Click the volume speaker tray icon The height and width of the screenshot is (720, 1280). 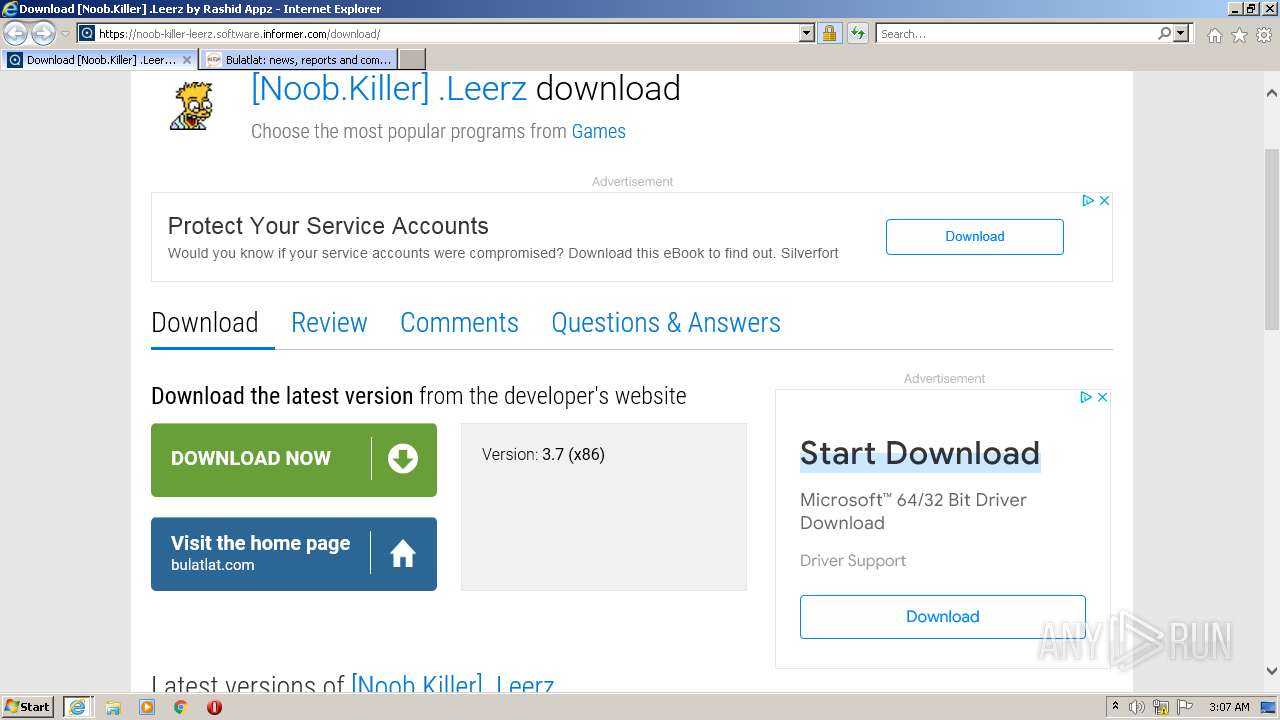click(x=1137, y=707)
